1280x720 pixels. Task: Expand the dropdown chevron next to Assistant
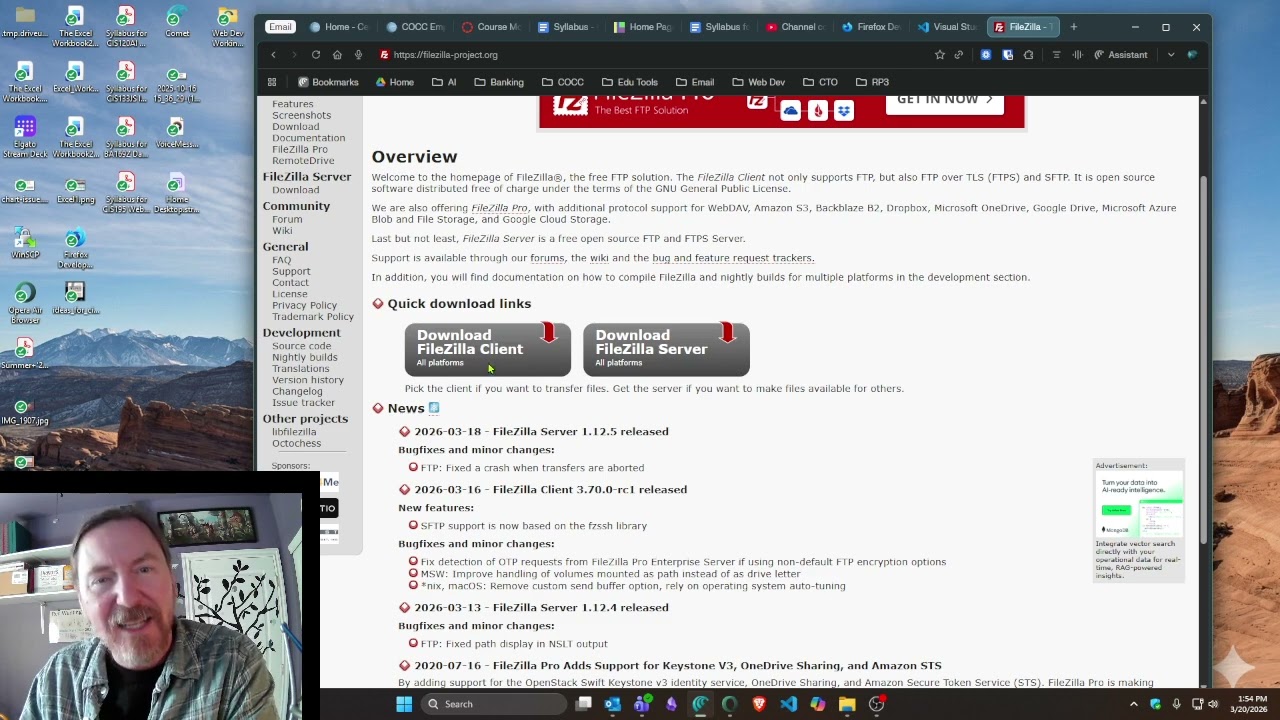click(x=1171, y=55)
